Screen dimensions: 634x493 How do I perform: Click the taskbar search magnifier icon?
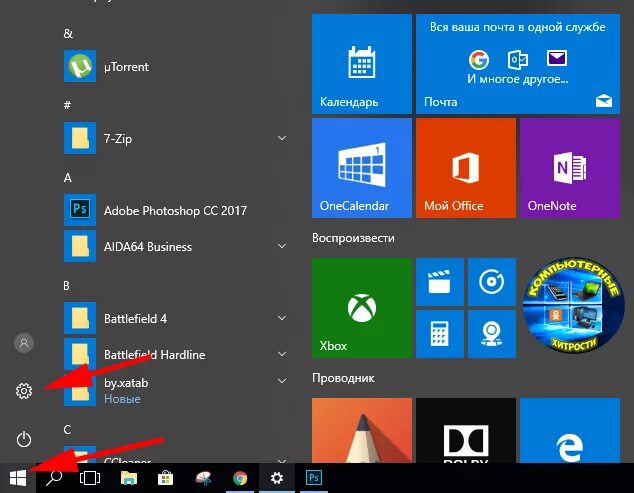[x=54, y=478]
